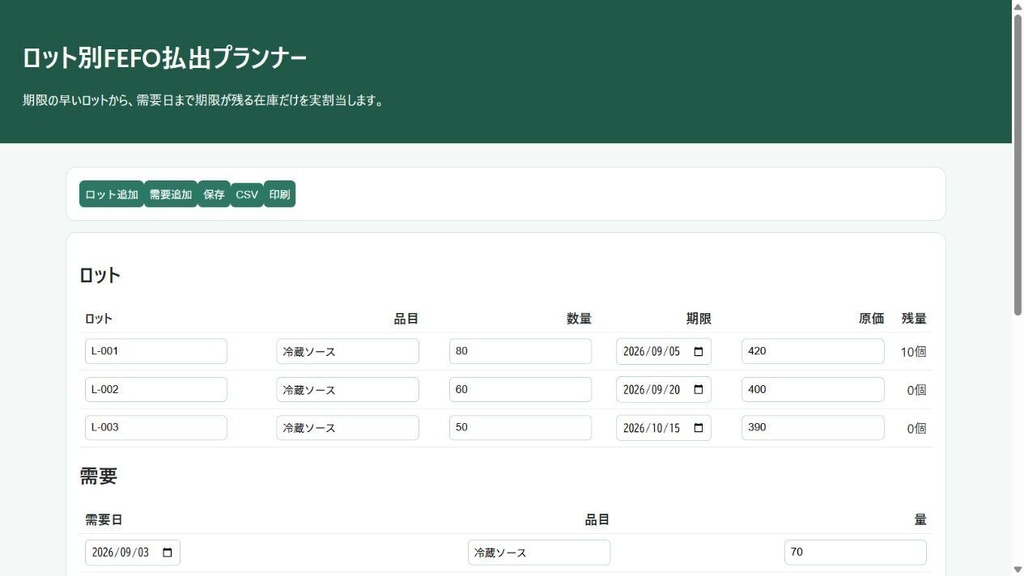1024x576 pixels.
Task: Click the ロット別FEFO払出プランナー title
Action: 165,58
